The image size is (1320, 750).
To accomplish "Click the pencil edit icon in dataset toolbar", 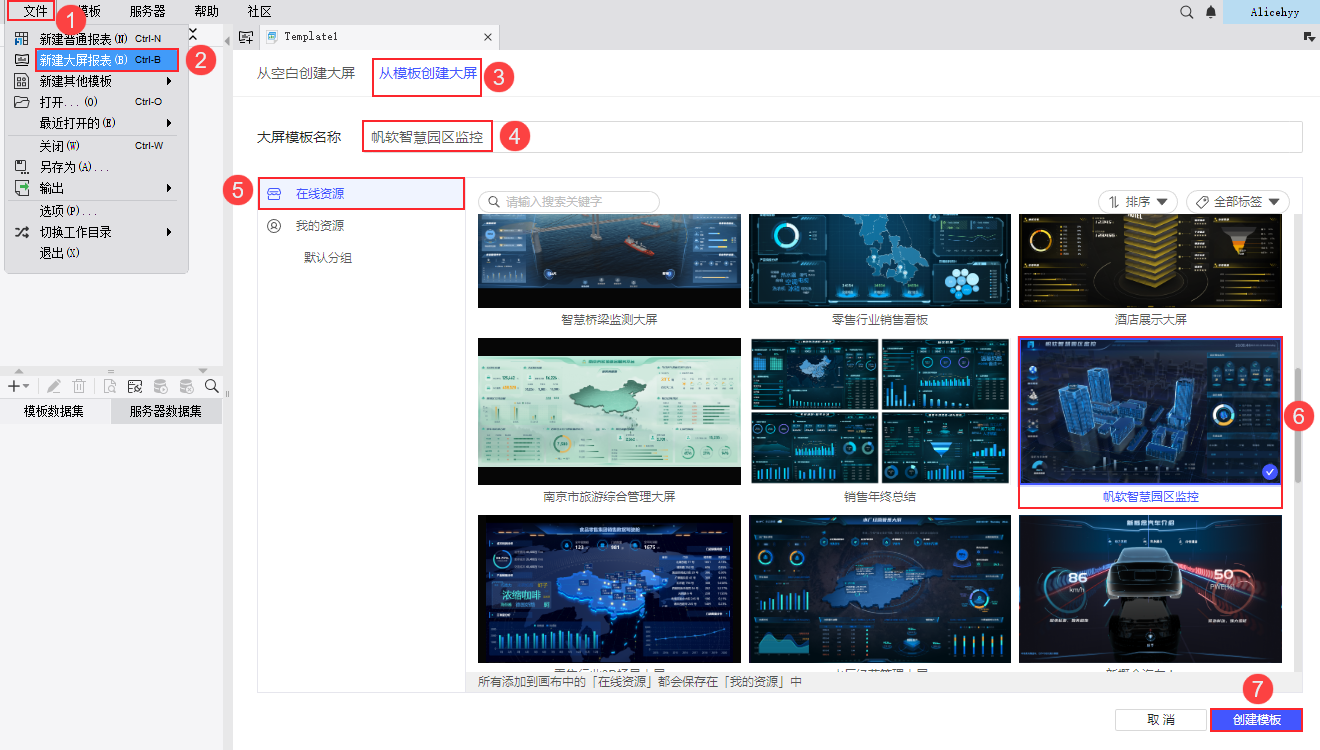I will tap(53, 386).
